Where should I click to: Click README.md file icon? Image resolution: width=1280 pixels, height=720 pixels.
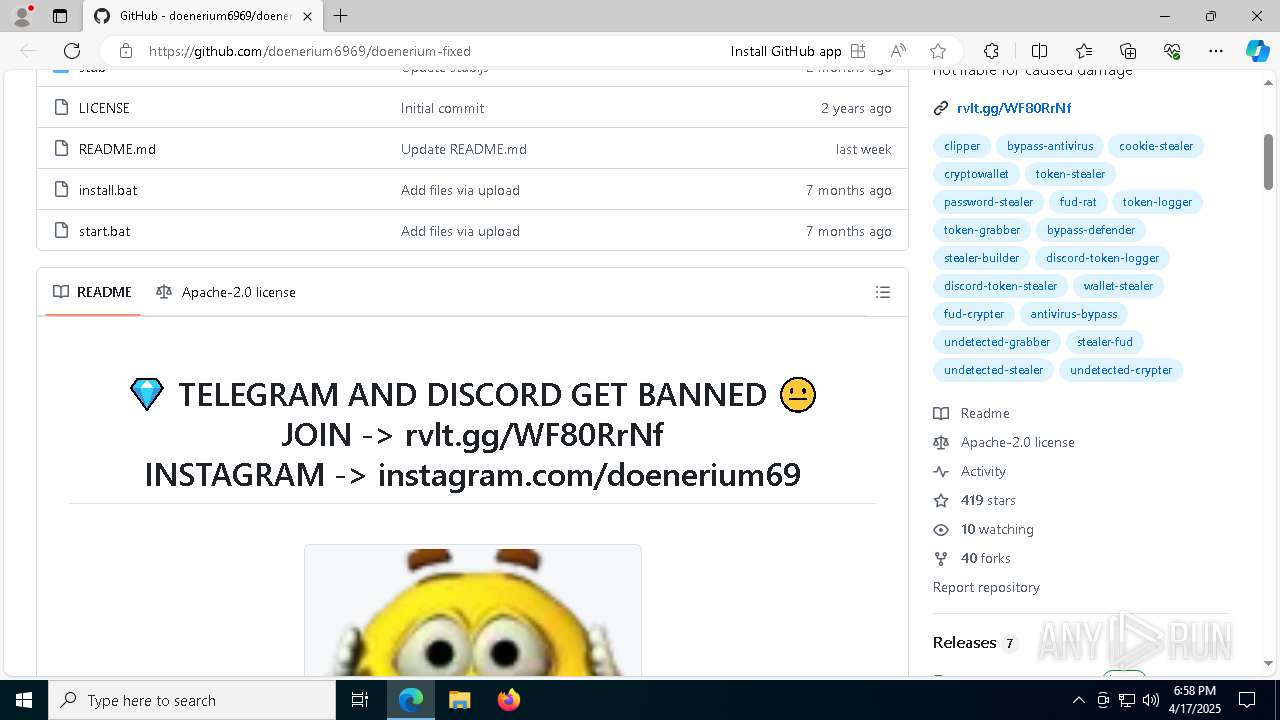[61, 149]
